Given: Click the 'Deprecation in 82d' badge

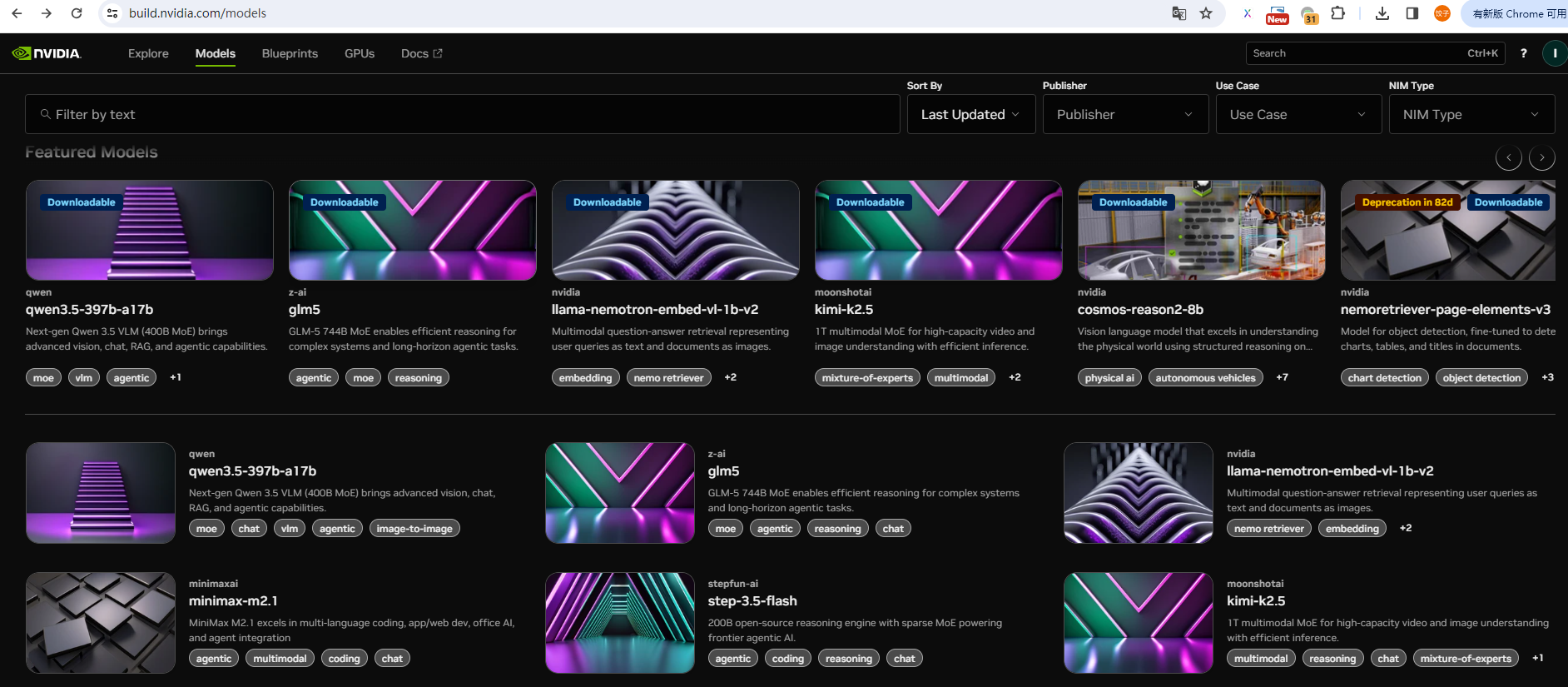Looking at the screenshot, I should pyautogui.click(x=1407, y=202).
